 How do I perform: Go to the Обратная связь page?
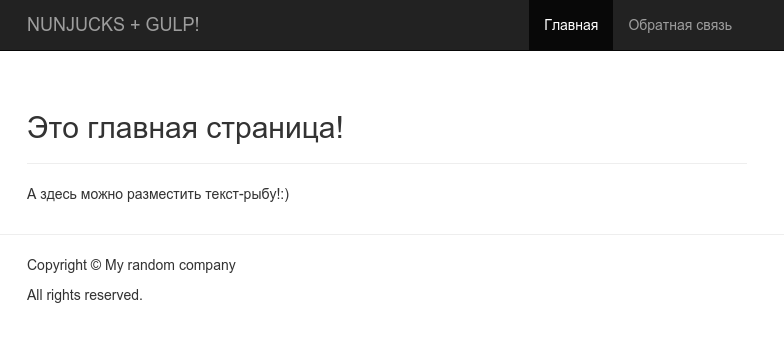tap(680, 25)
